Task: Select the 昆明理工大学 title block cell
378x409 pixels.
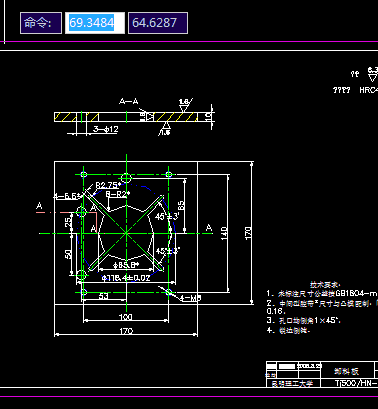Action: tap(293, 384)
